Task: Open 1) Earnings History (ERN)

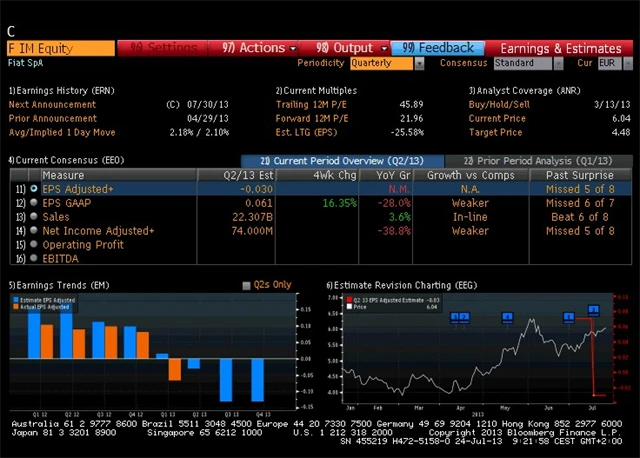Action: coord(61,91)
